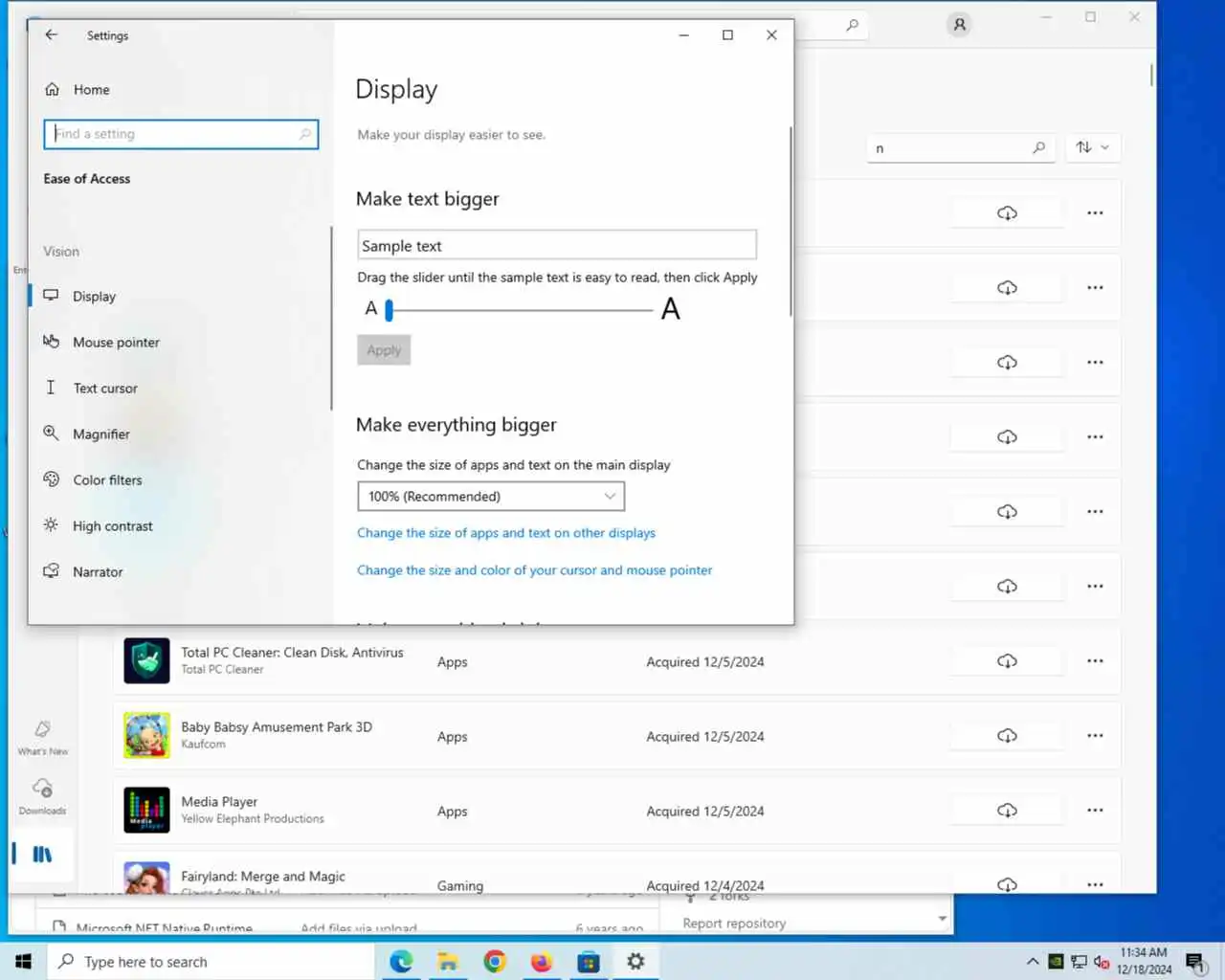Download Baby Babsy Amusement Park 3D
Image resolution: width=1225 pixels, height=980 pixels.
coord(1007,736)
